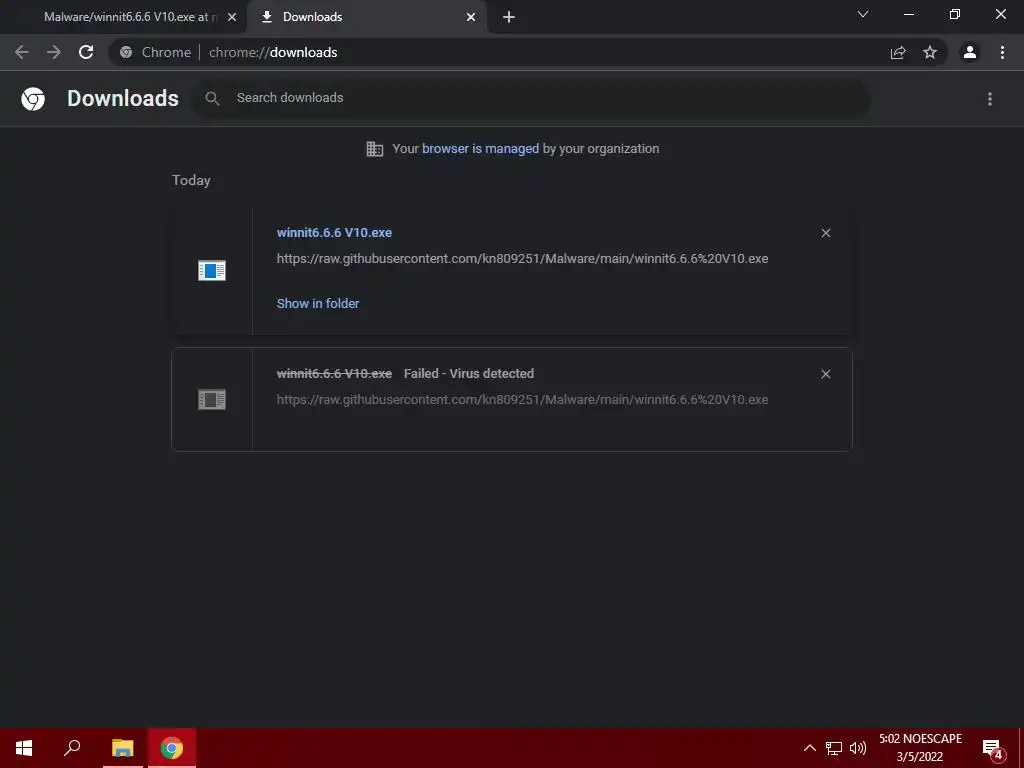
Task: Focus the Search downloads field
Action: [532, 98]
